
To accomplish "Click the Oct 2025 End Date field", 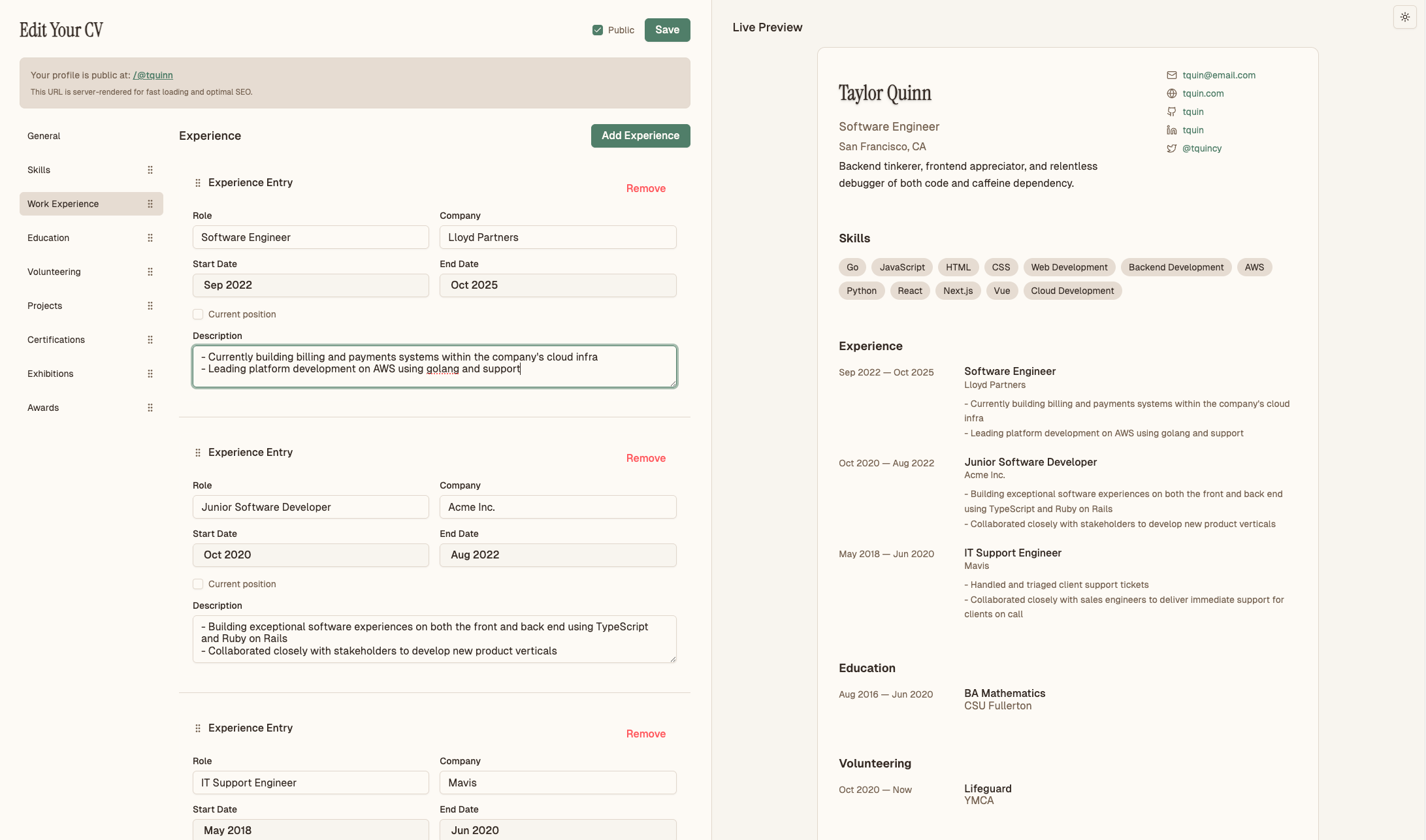I will pyautogui.click(x=557, y=285).
